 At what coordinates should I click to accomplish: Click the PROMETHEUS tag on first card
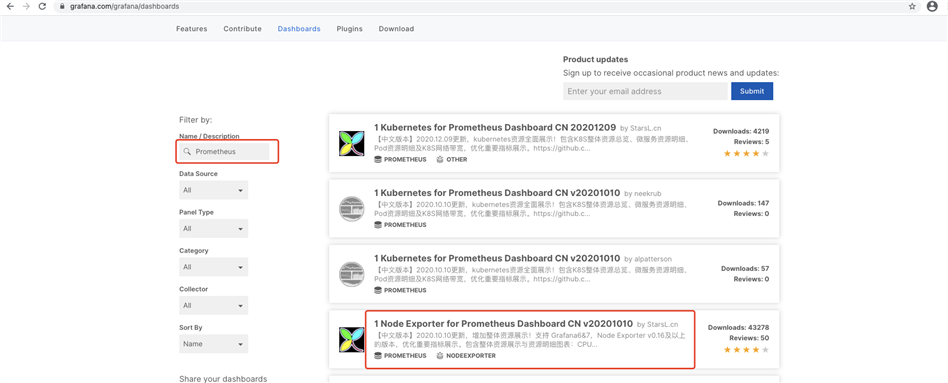point(405,160)
